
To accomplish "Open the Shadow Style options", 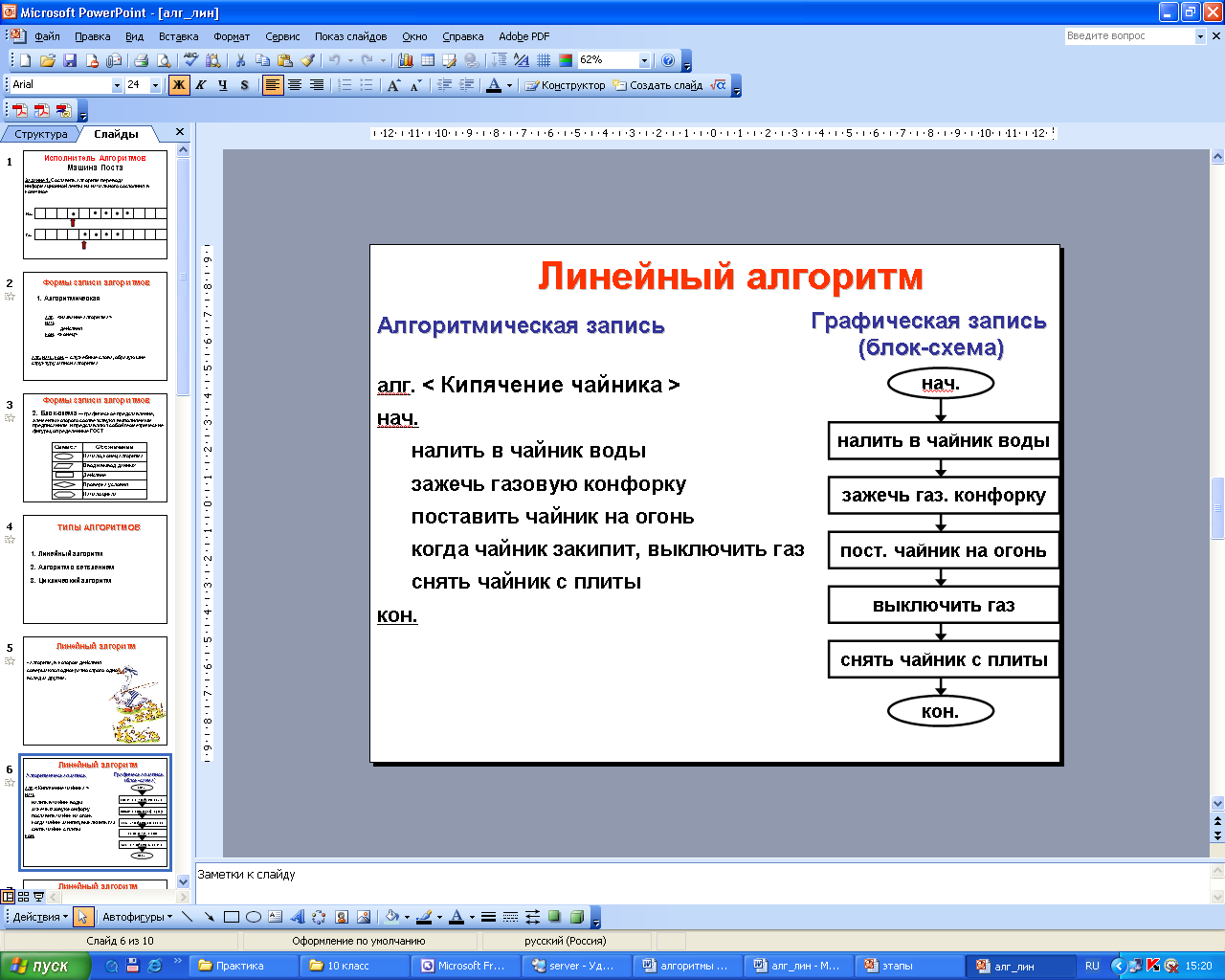I will [x=554, y=917].
